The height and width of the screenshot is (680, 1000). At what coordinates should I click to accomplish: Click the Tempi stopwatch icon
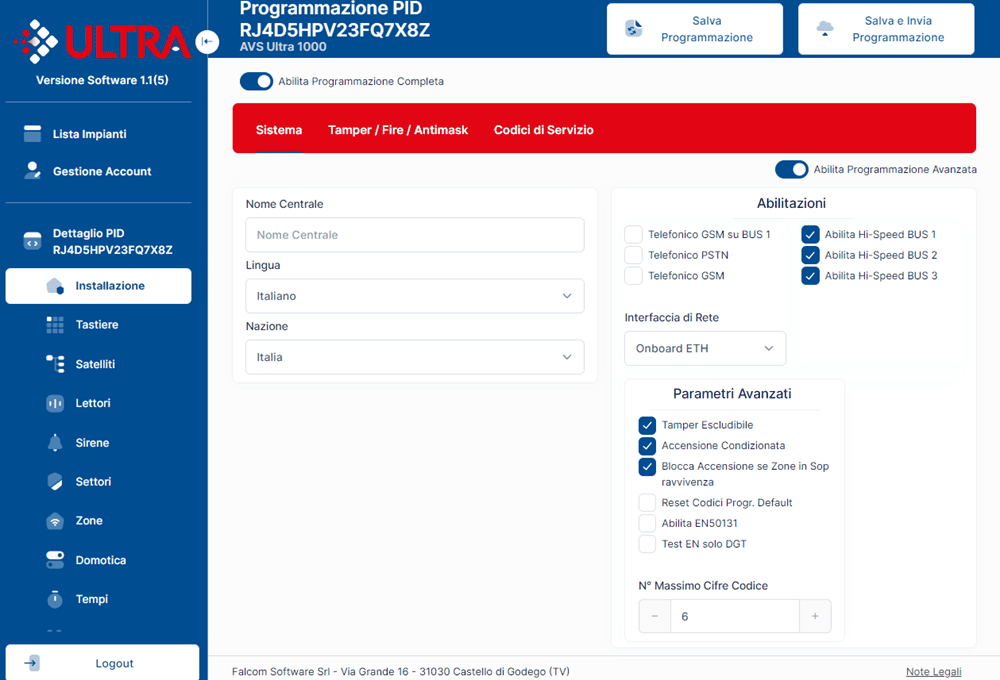(55, 599)
